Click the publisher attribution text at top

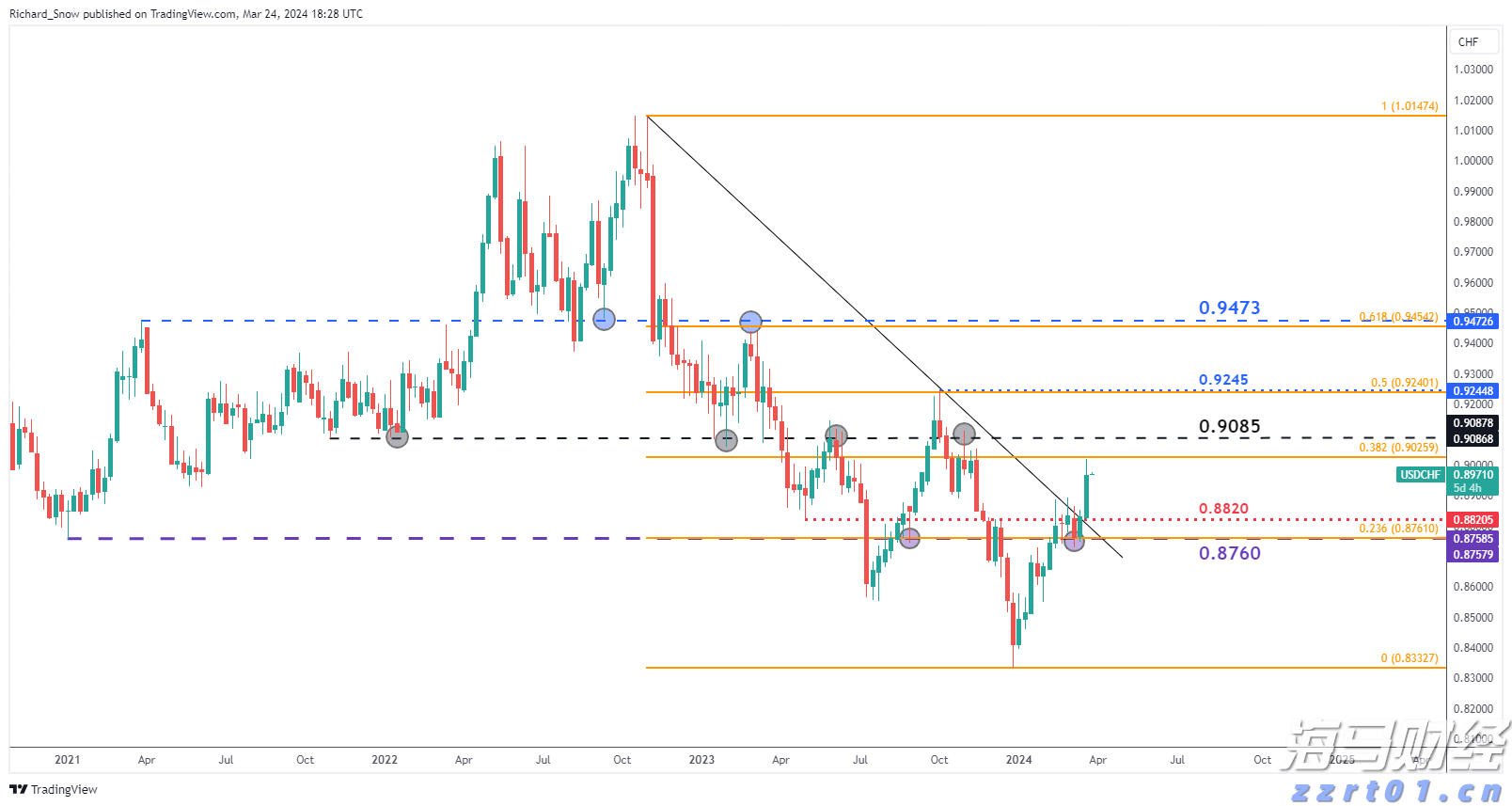click(x=186, y=14)
